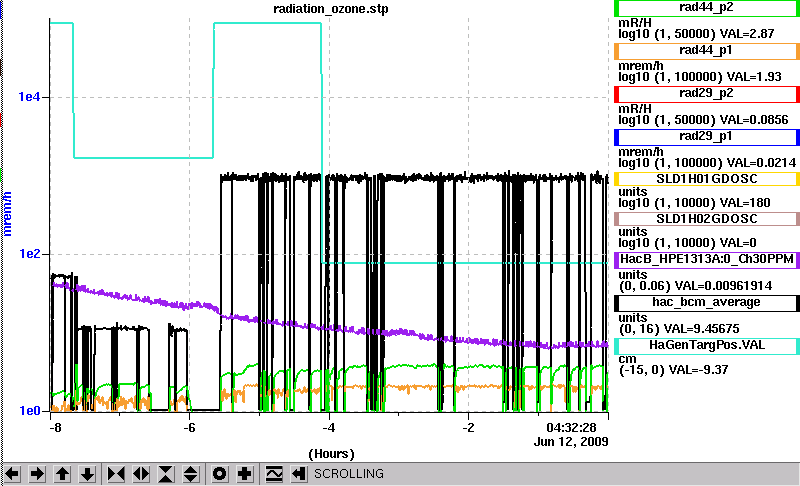
Task: Click the 04:32:28 timestamp label
Action: click(x=571, y=427)
